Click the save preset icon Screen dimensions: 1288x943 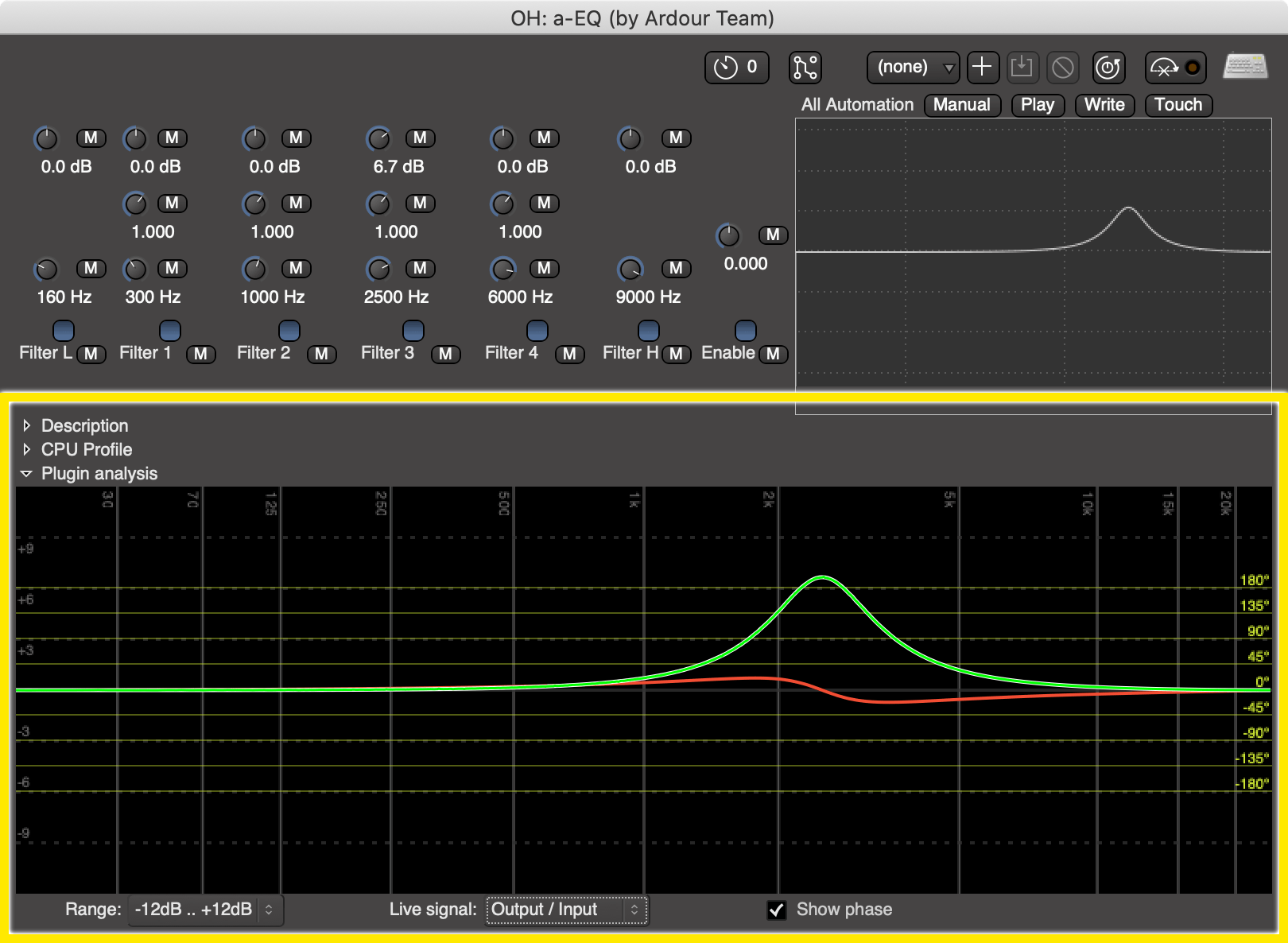1023,68
